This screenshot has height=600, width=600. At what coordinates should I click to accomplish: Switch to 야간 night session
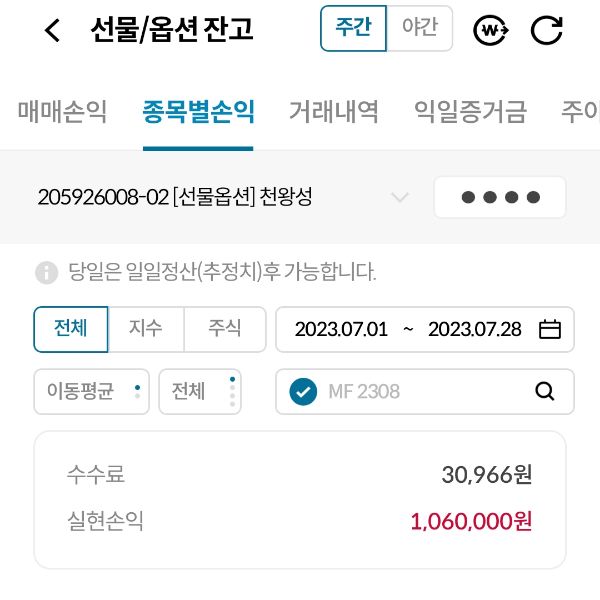(419, 28)
